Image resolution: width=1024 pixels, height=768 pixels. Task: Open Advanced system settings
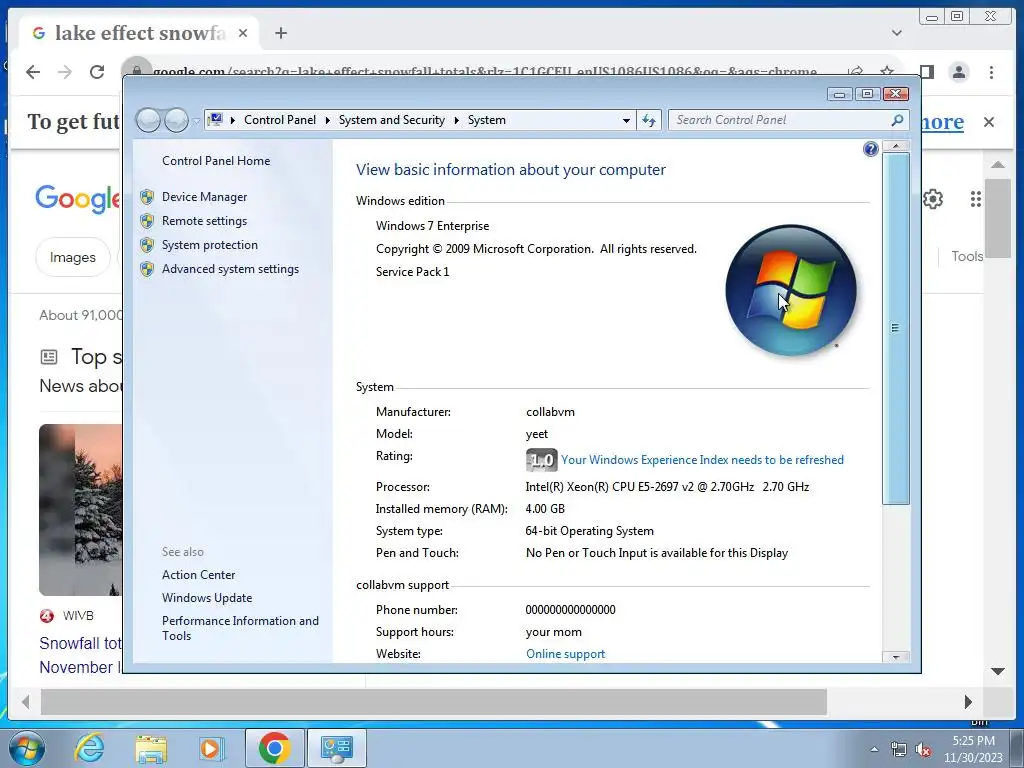click(x=231, y=269)
